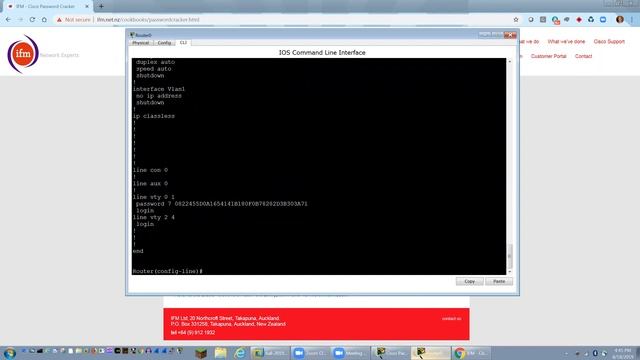Click the 'ip classless' text
This screenshot has width=640, height=360.
153,116
